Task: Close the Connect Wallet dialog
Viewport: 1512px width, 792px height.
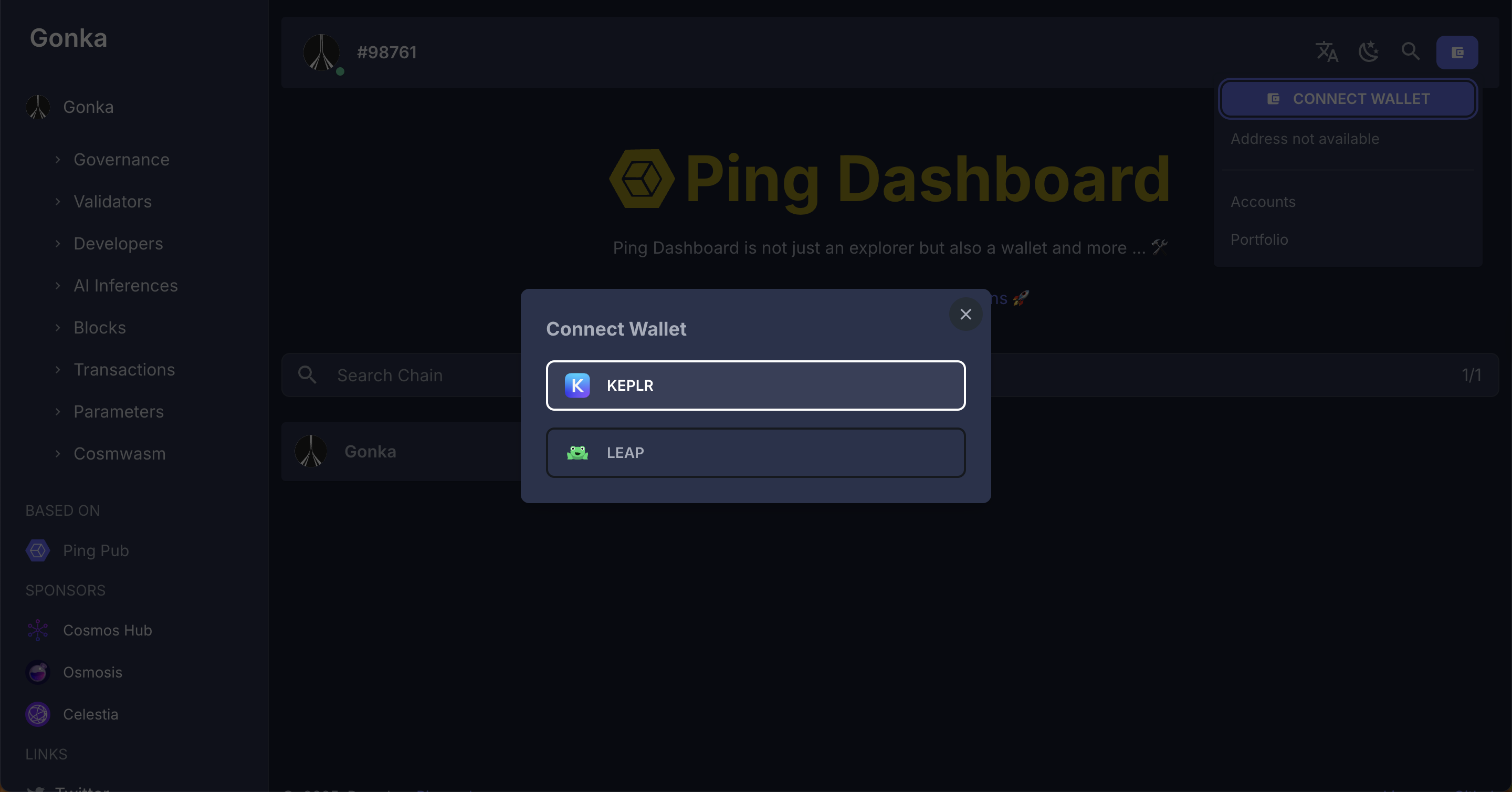Action: 965,314
